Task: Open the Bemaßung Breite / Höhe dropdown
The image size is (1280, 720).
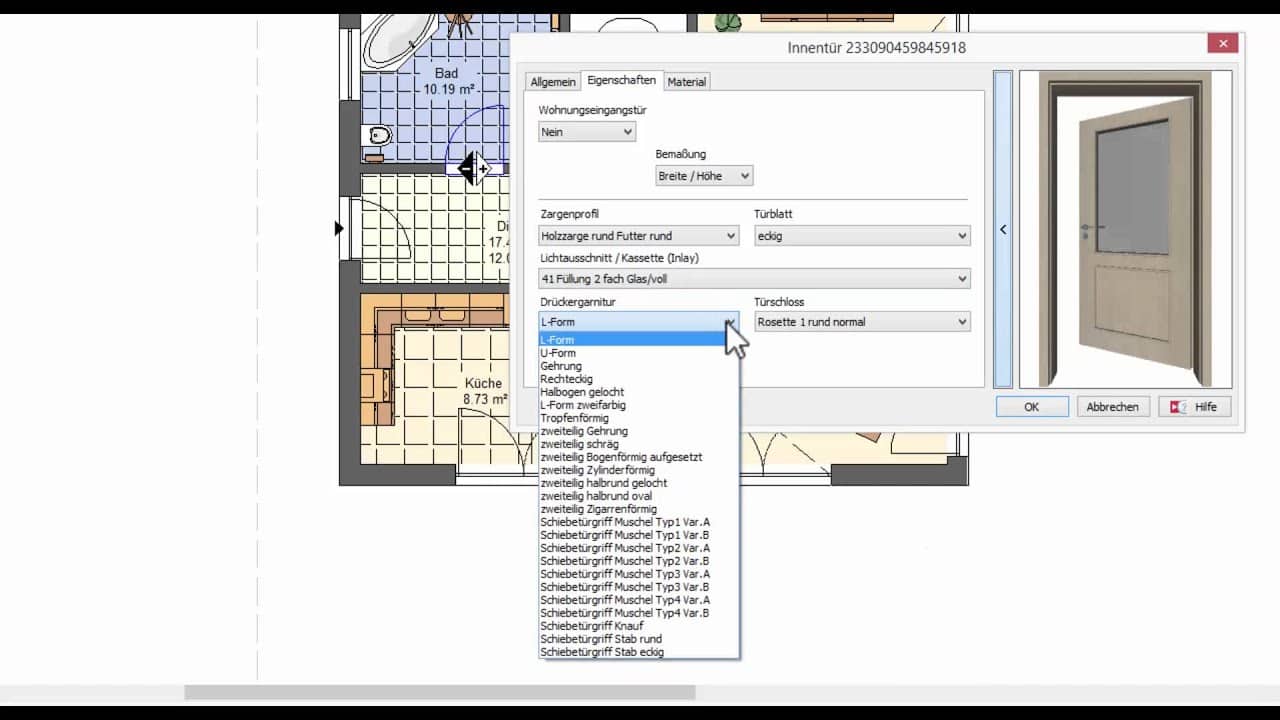Action: pos(704,176)
